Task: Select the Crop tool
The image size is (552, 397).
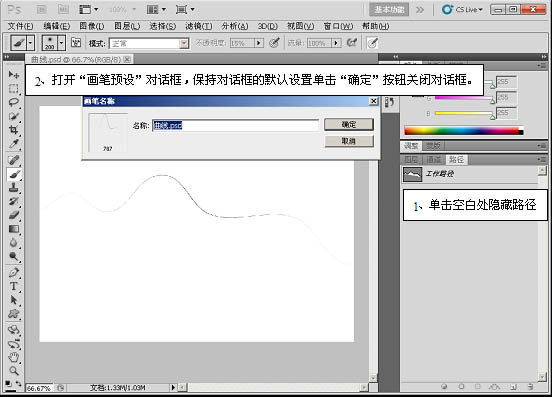Action: pyautogui.click(x=14, y=130)
